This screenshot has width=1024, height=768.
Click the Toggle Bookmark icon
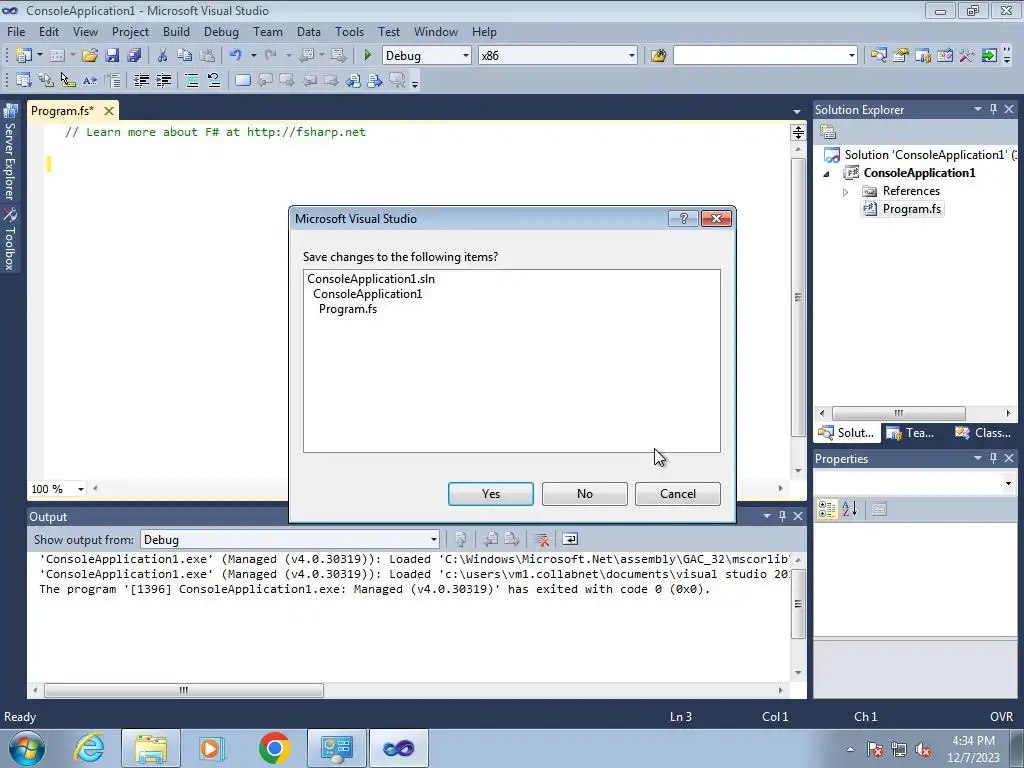(x=242, y=80)
